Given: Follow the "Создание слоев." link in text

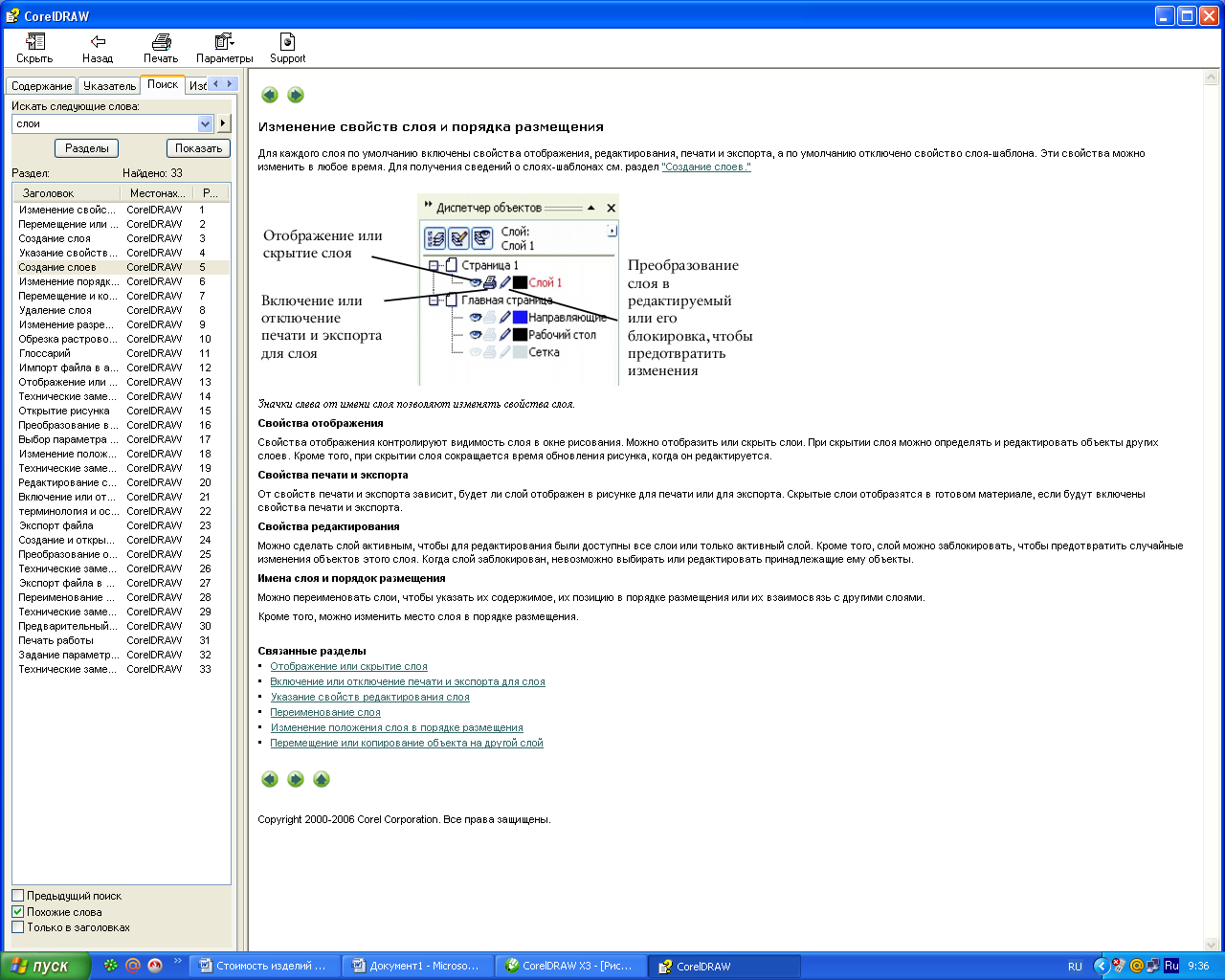Looking at the screenshot, I should pyautogui.click(x=706, y=167).
